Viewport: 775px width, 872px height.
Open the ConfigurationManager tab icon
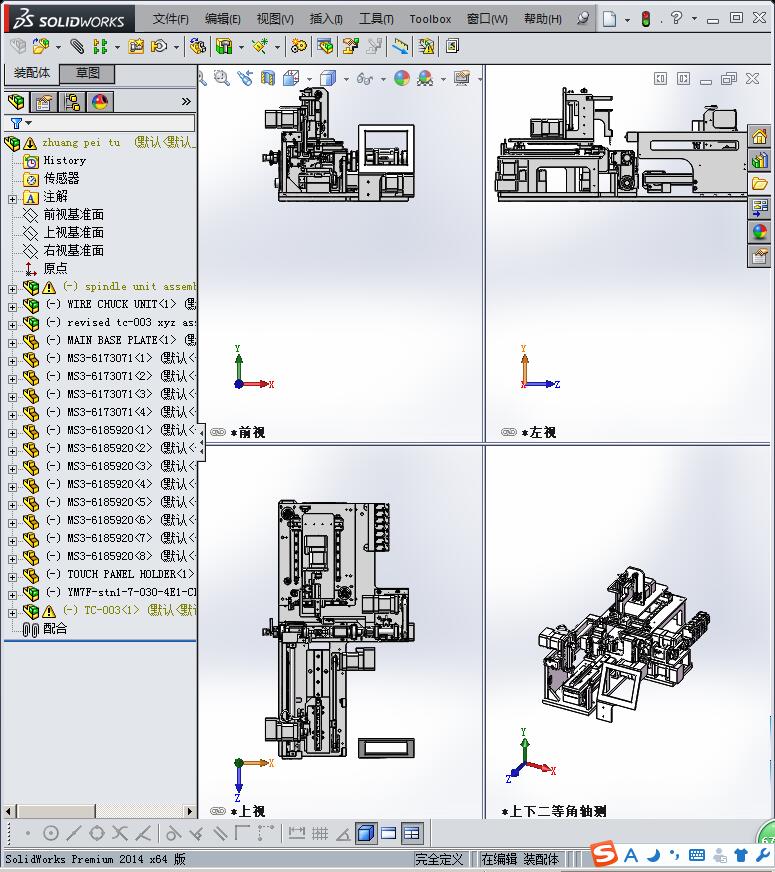(x=72, y=102)
